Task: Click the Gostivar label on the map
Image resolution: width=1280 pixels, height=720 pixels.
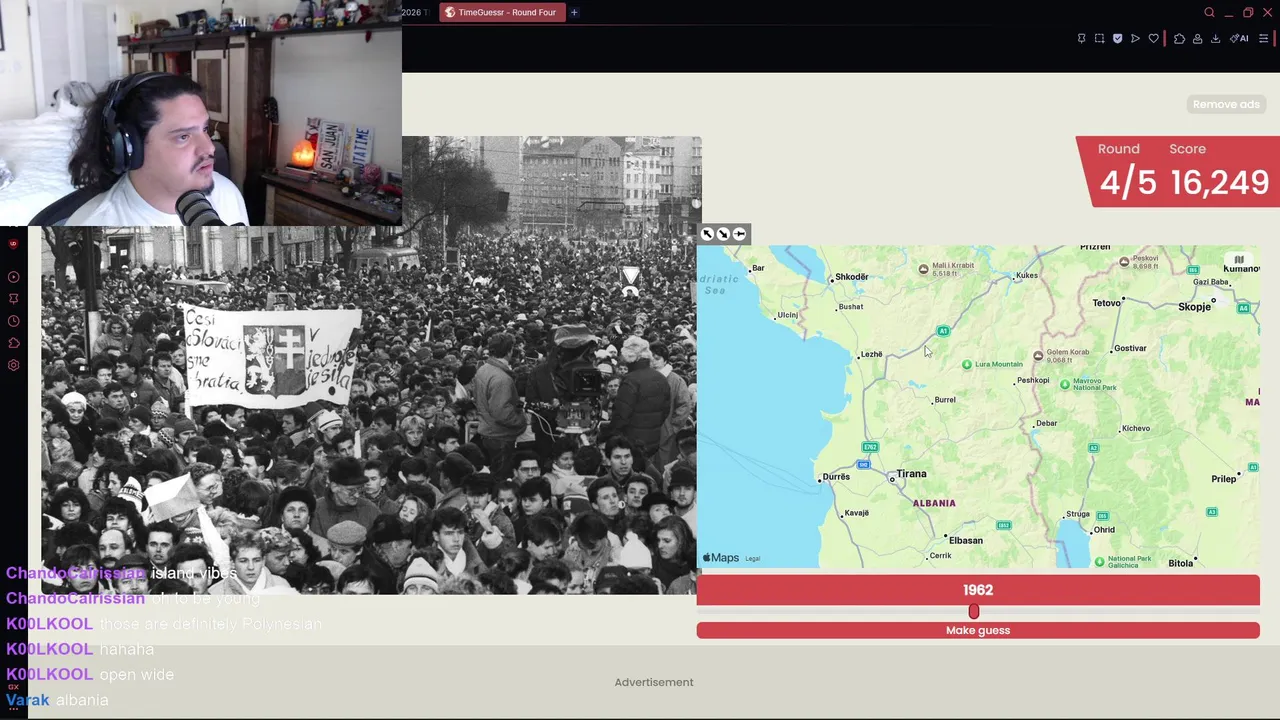Action: pos(1130,348)
